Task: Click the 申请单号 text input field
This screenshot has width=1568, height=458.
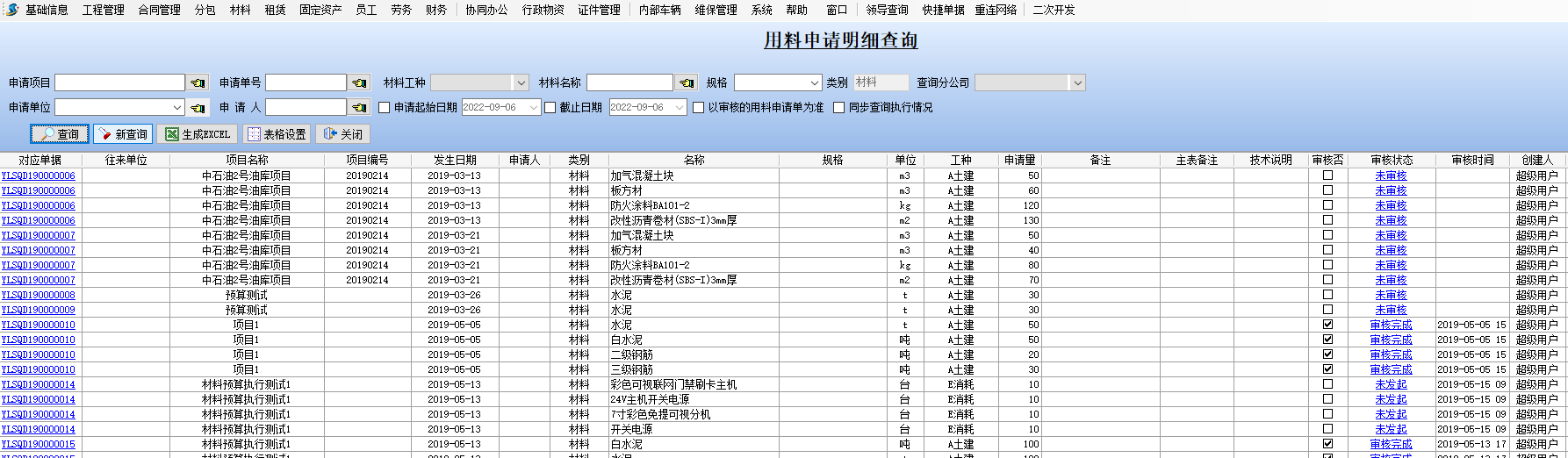Action: (306, 82)
